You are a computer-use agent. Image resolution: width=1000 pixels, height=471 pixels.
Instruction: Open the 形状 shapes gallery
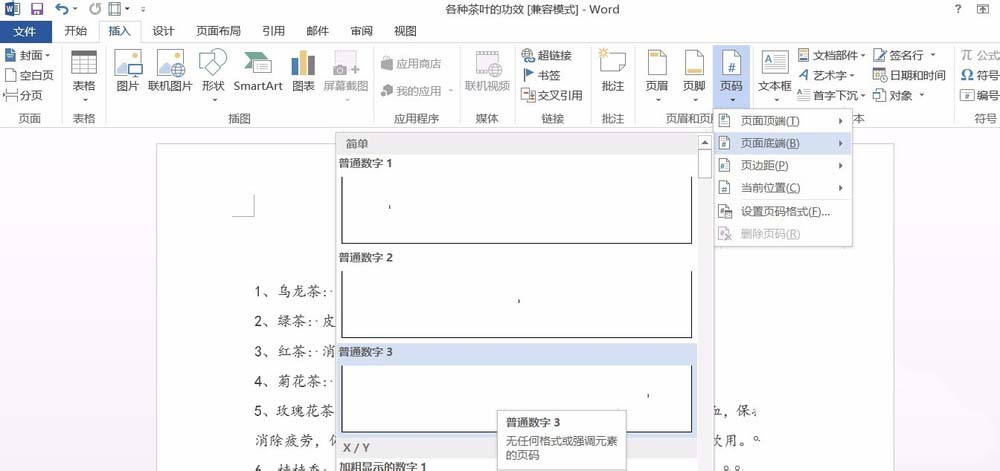[213, 76]
